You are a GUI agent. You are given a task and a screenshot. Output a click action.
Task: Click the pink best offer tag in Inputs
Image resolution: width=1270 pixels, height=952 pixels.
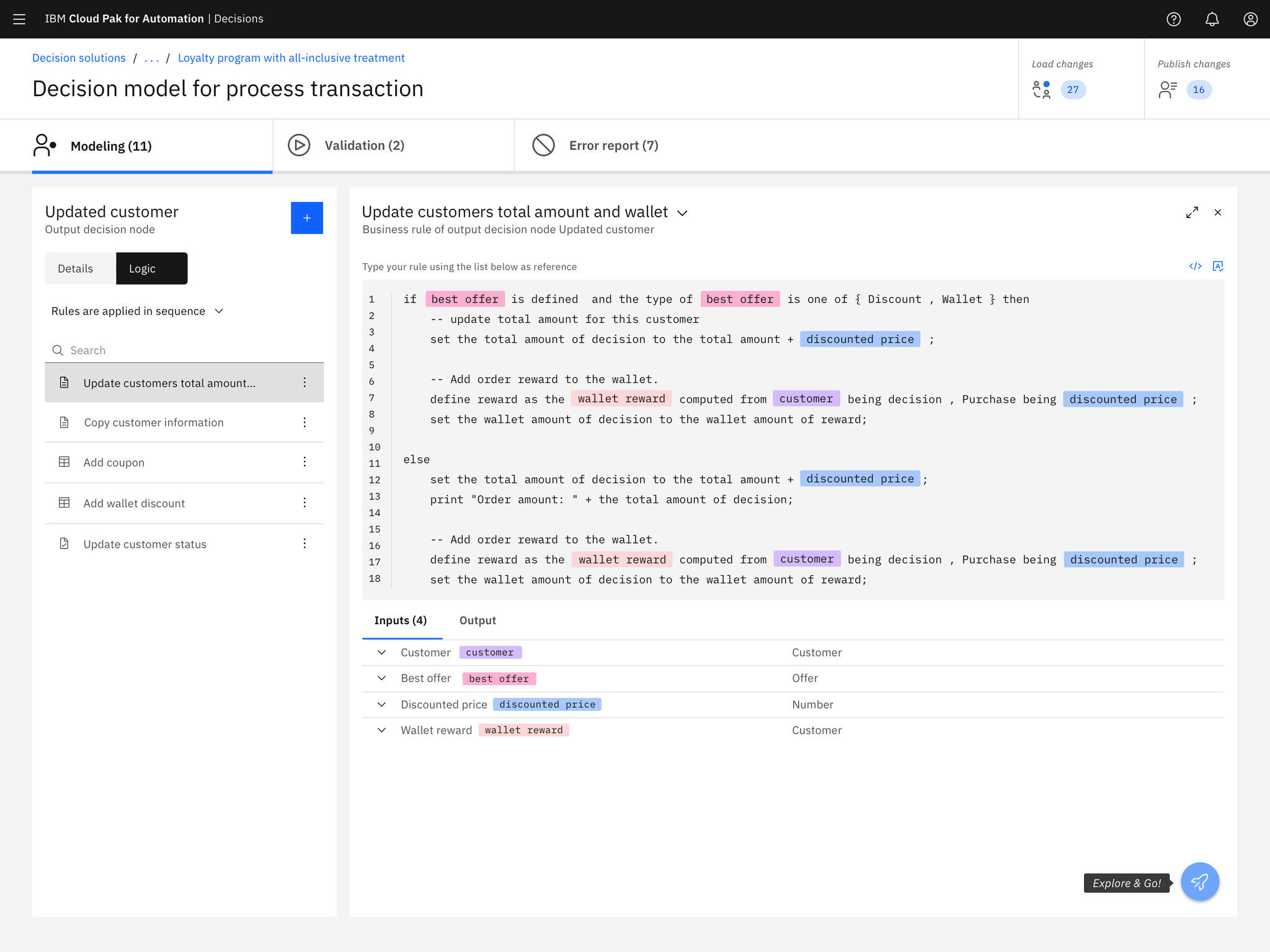(499, 679)
